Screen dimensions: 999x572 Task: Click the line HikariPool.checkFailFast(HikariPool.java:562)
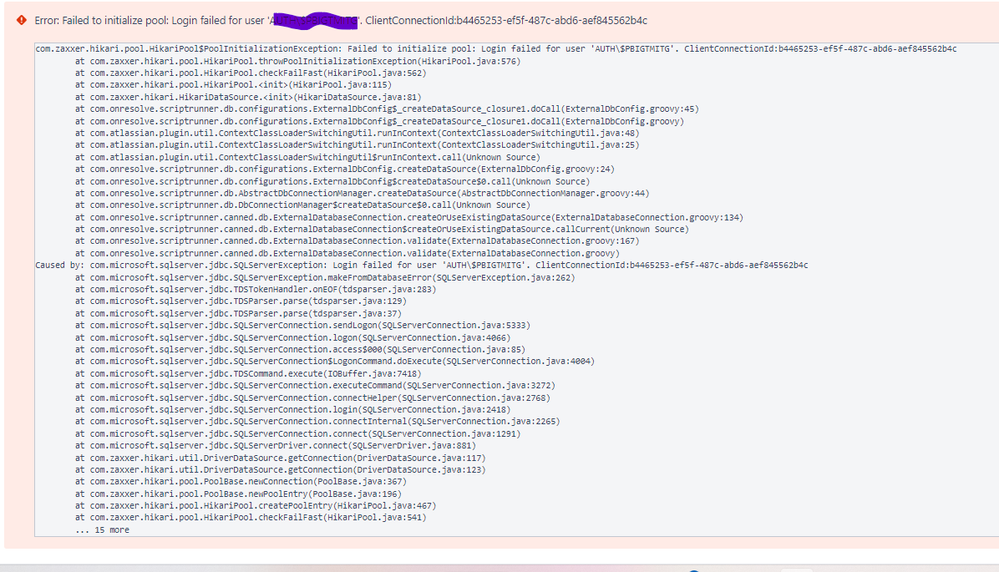[250, 73]
